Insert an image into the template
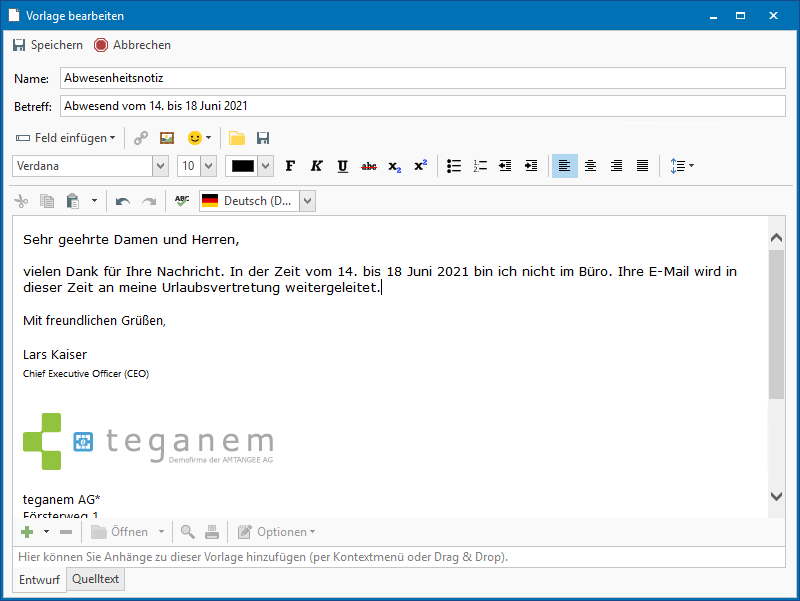 [x=167, y=138]
